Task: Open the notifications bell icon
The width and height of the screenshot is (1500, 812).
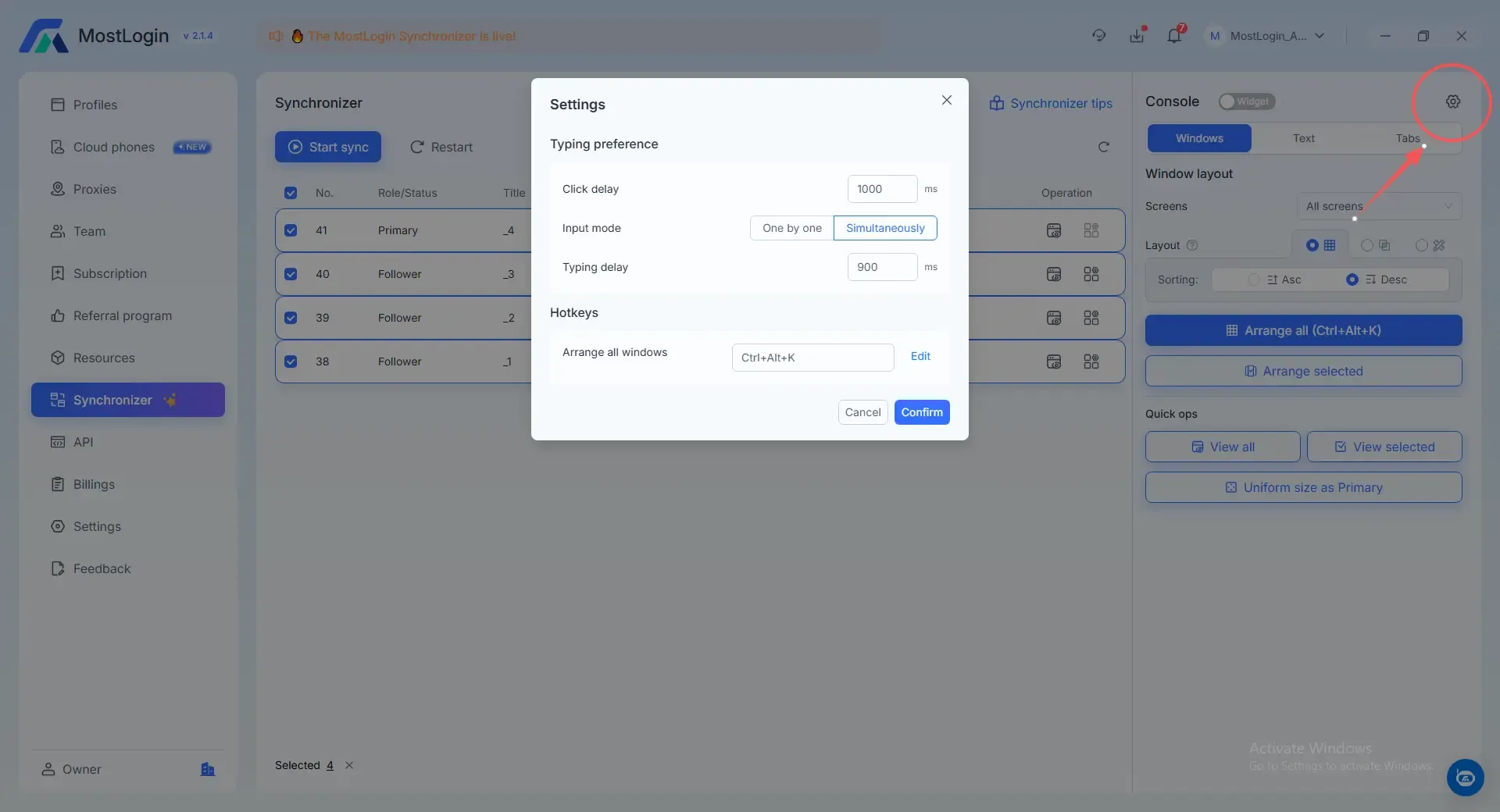Action: click(x=1173, y=36)
